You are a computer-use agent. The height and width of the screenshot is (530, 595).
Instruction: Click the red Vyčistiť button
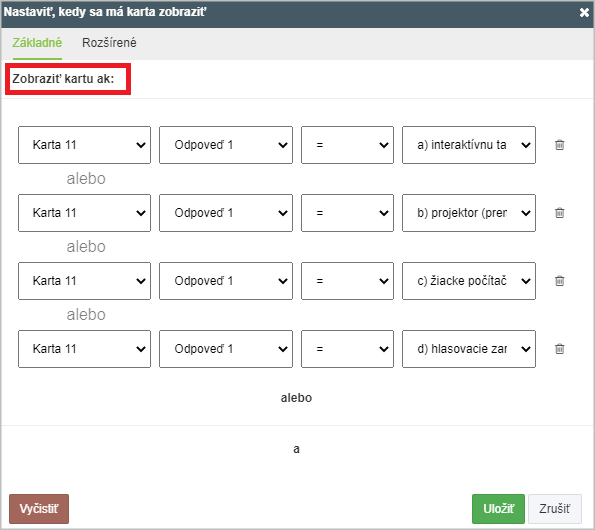pos(39,509)
